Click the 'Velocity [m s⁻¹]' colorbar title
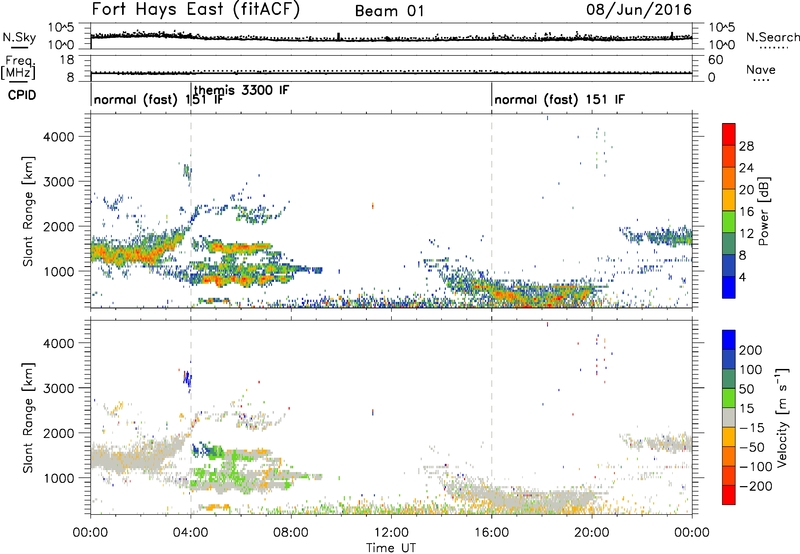800x554 pixels. pyautogui.click(x=781, y=417)
